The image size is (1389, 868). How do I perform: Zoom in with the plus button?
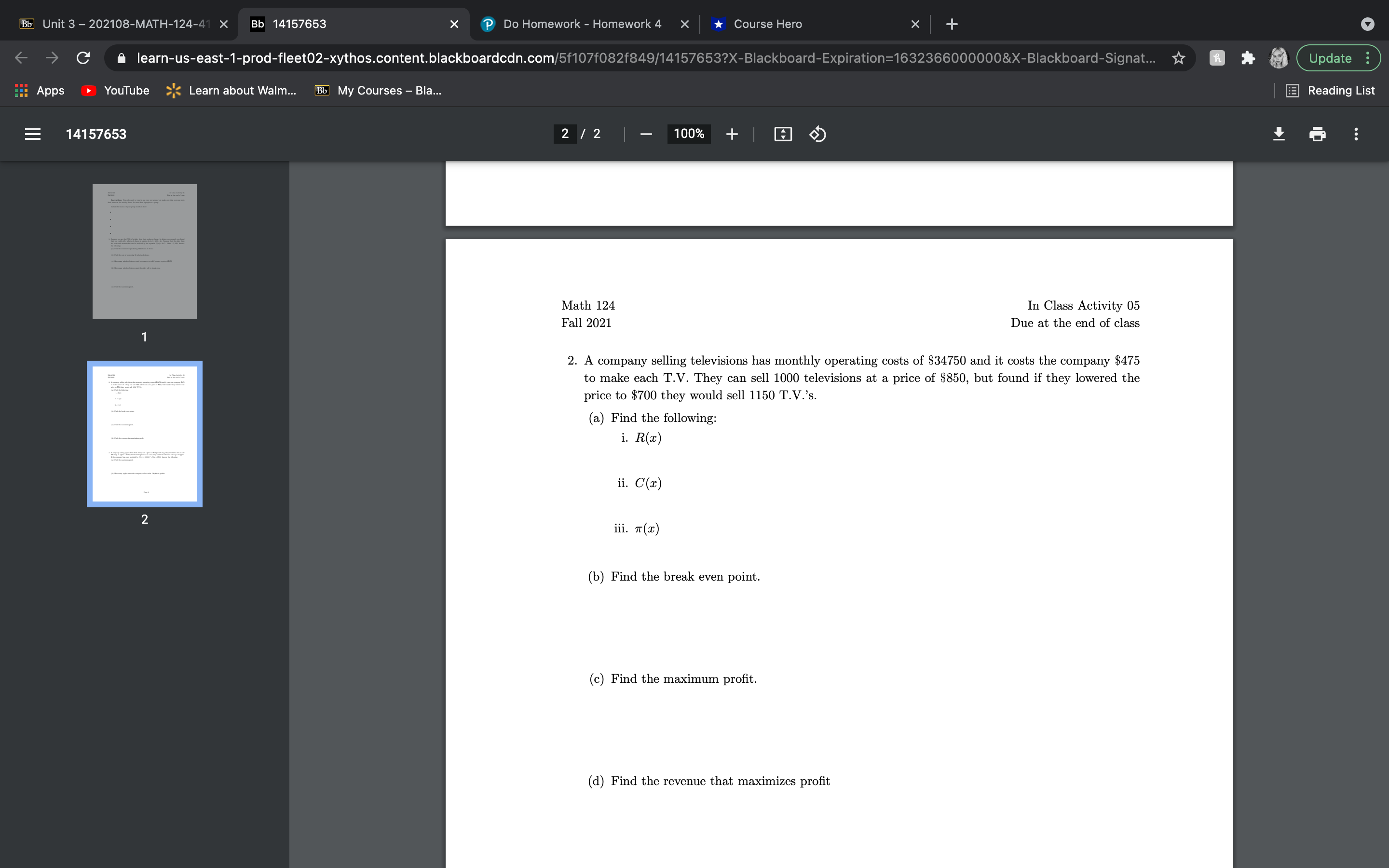[732, 134]
